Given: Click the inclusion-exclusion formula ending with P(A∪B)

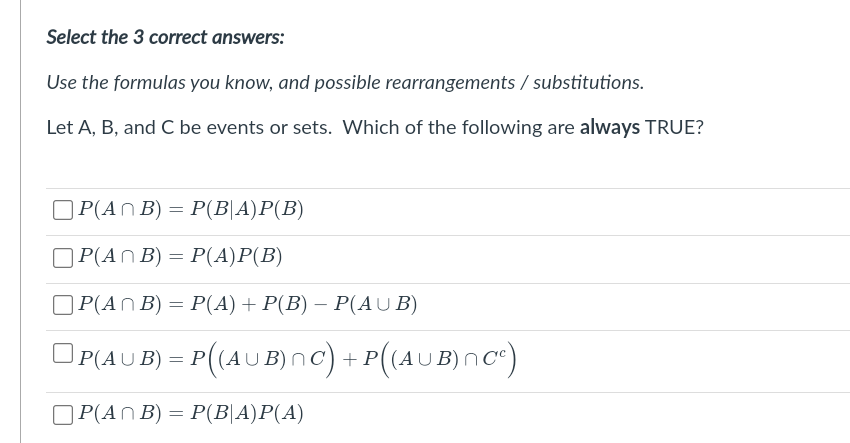Looking at the screenshot, I should [x=248, y=304].
